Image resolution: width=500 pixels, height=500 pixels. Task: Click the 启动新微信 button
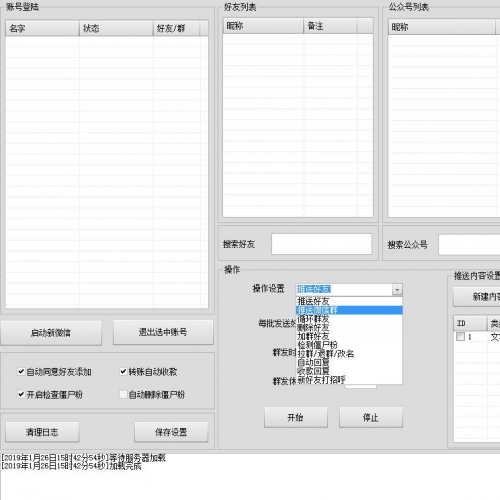(51, 333)
